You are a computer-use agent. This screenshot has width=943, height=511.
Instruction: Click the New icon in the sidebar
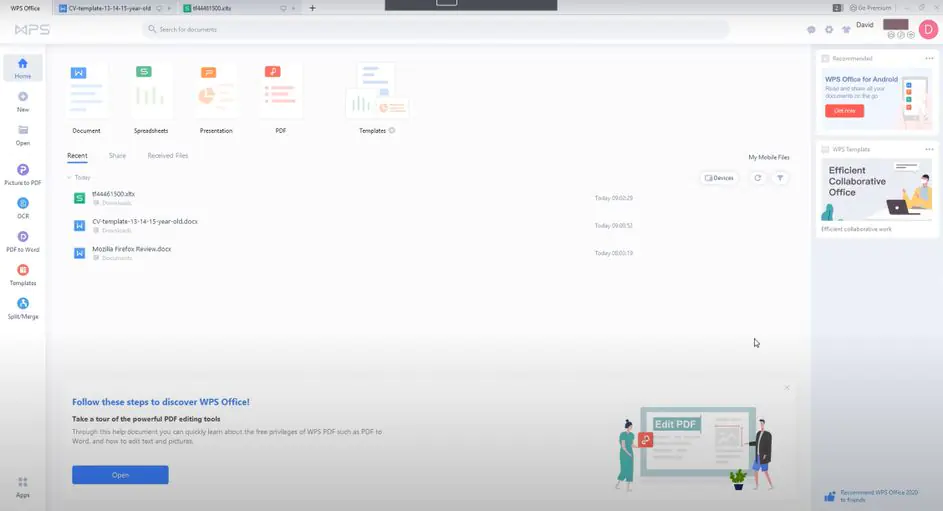pos(23,97)
